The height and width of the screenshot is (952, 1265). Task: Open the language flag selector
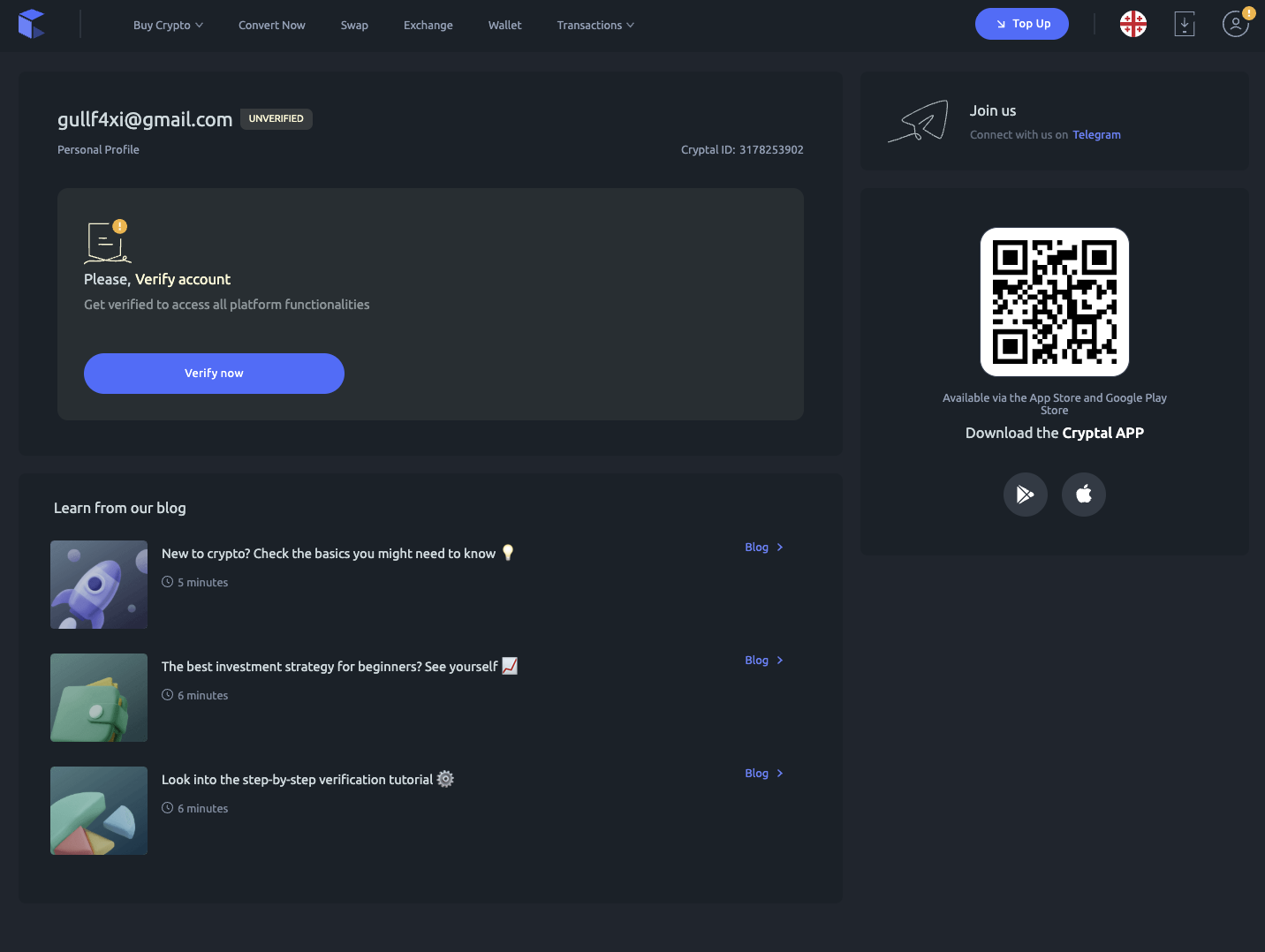1132,24
